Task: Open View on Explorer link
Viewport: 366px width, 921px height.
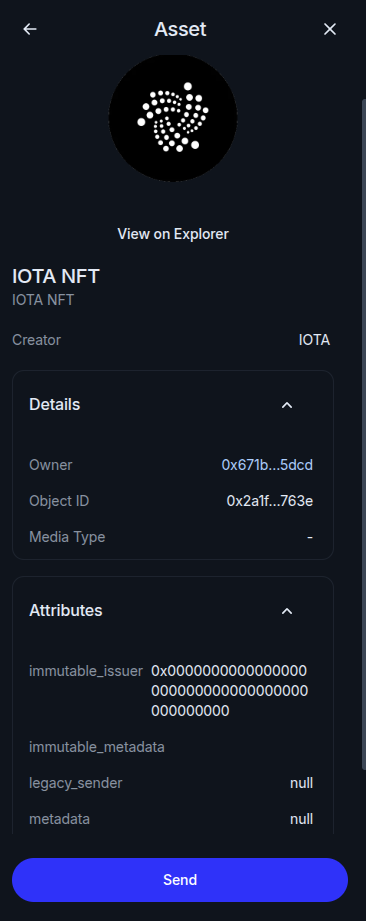Action: 173,234
